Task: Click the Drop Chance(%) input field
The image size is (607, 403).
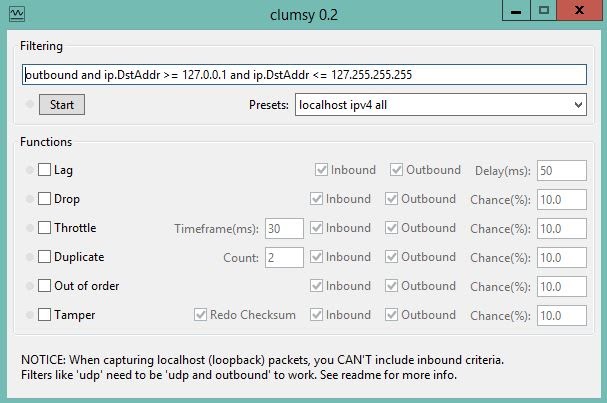Action: 562,199
